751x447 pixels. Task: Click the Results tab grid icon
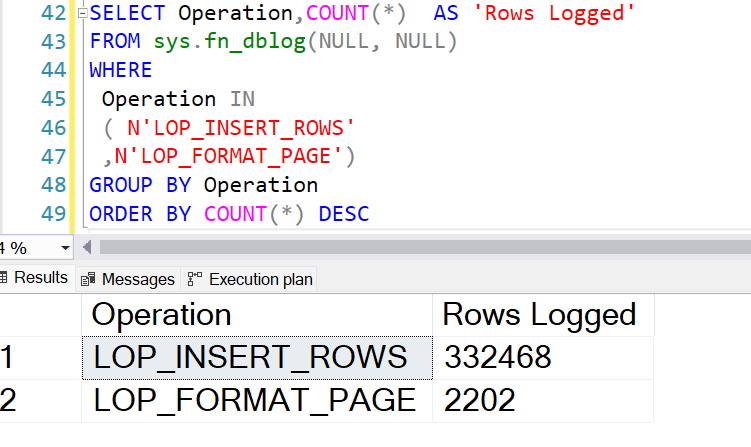[3, 277]
